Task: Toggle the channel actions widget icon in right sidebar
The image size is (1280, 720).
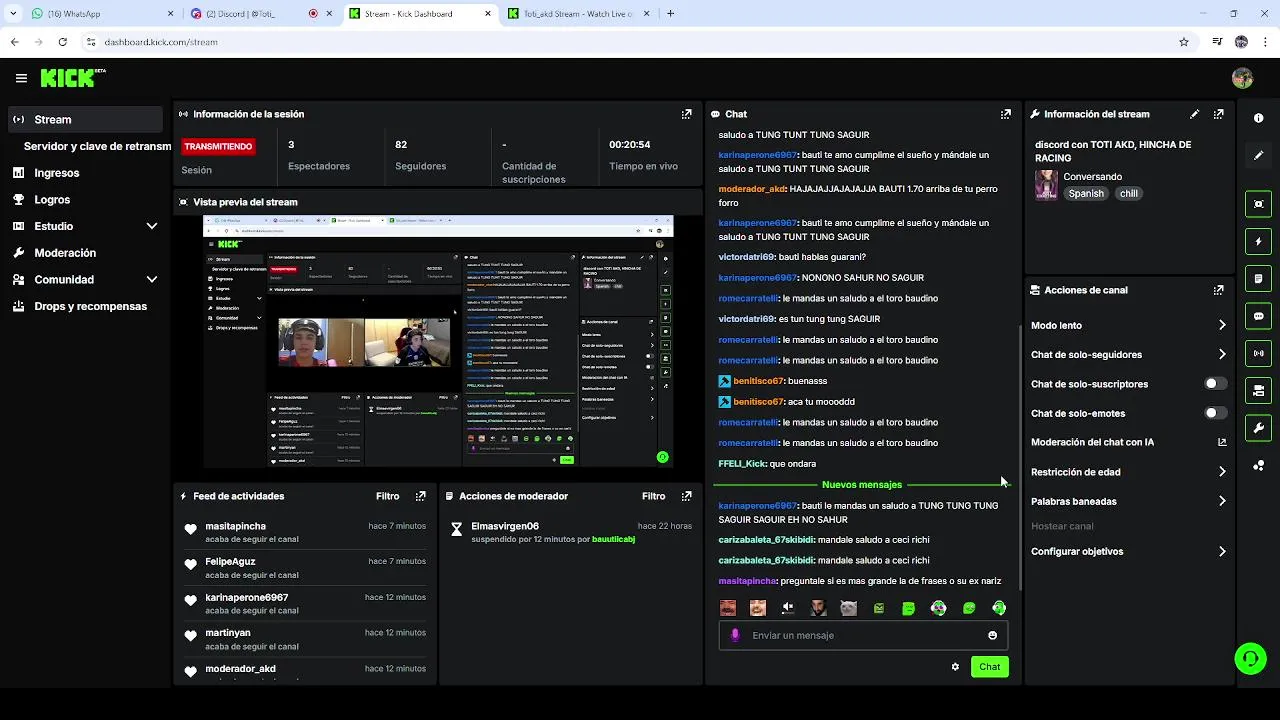Action: tap(1258, 390)
